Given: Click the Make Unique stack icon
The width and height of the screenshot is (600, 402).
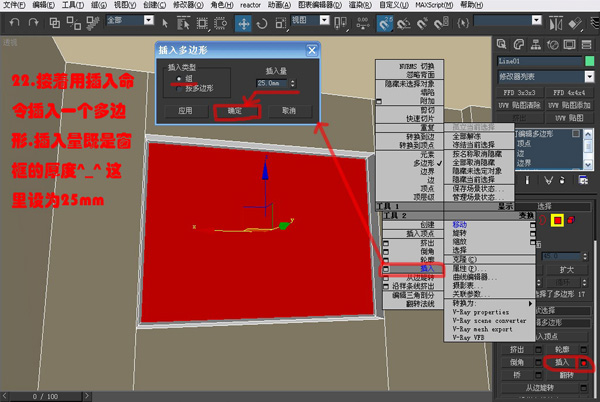Looking at the screenshot, I should click(x=549, y=180).
